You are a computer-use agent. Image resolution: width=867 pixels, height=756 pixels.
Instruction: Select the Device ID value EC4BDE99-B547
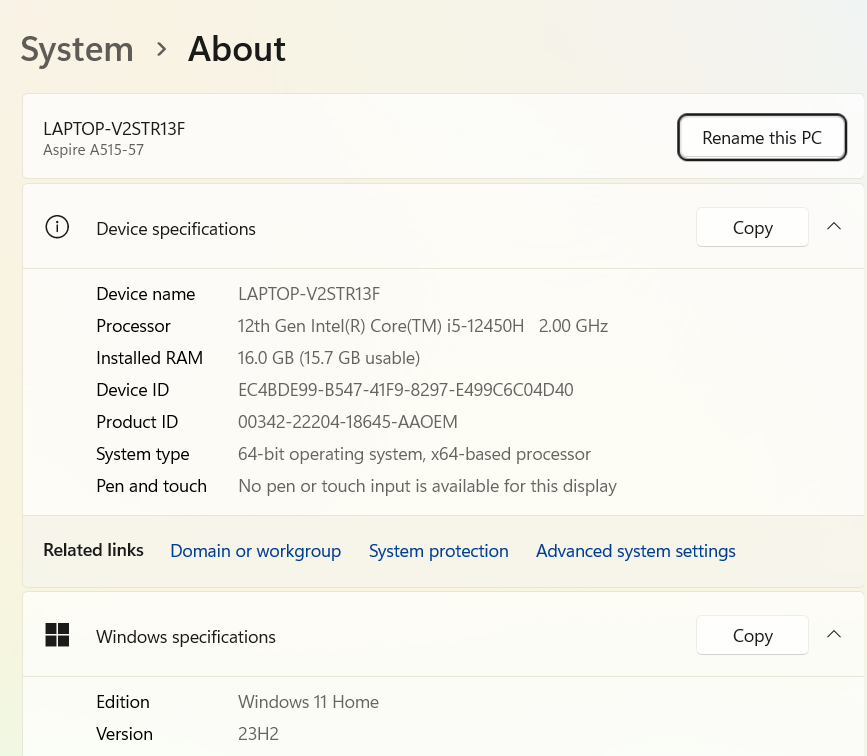[406, 390]
